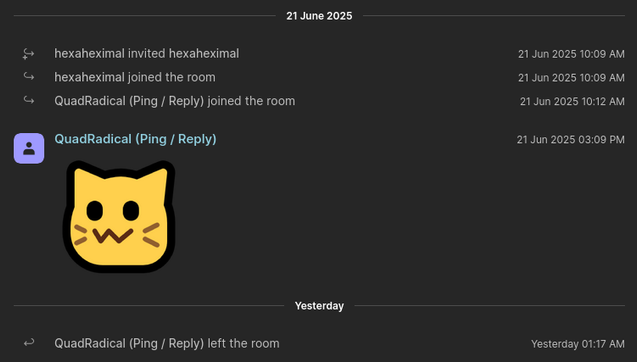Click the cat sticker's whiskered mouth

(x=113, y=236)
